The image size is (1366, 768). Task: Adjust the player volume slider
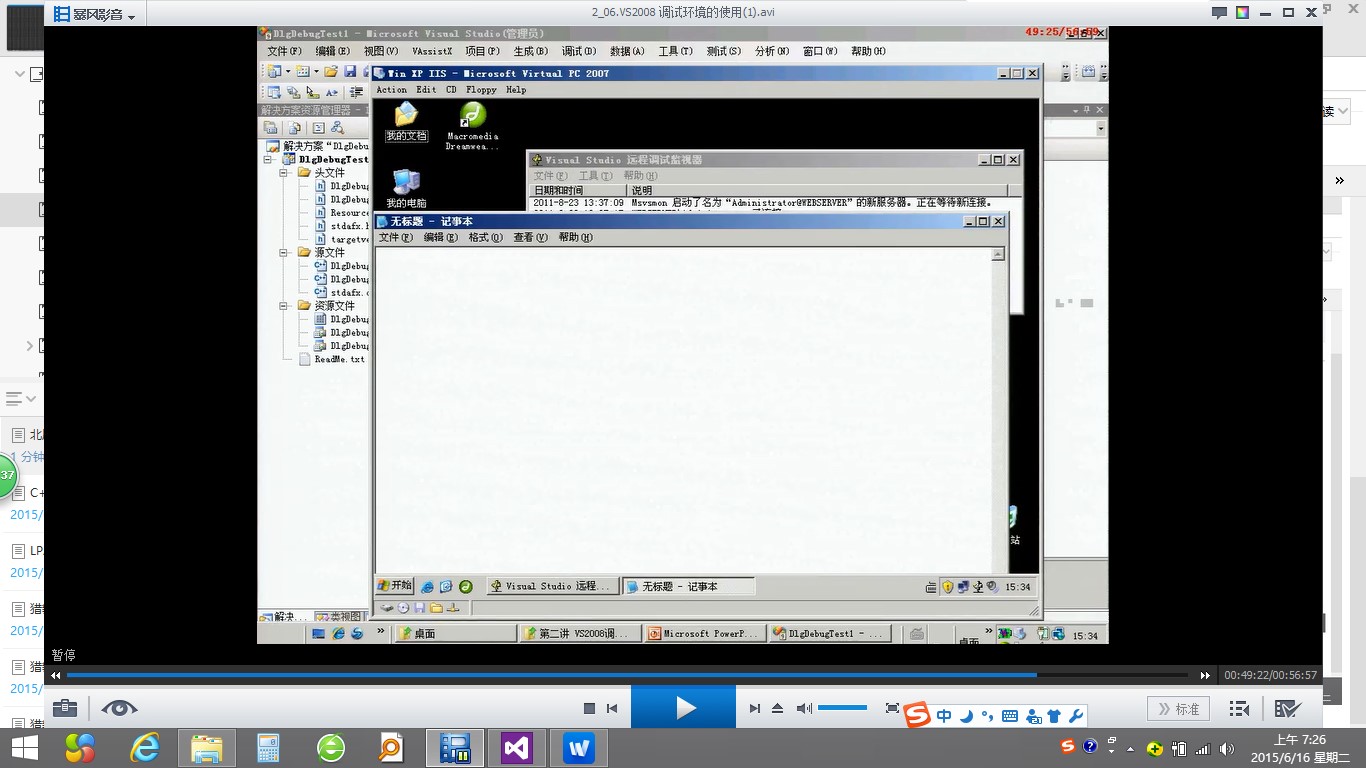pos(842,708)
